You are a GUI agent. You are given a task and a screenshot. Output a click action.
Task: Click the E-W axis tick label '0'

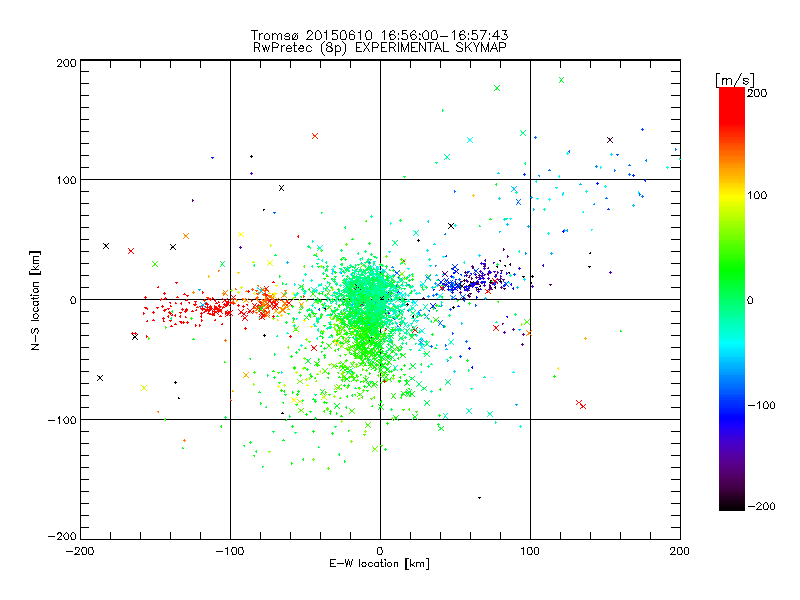pos(380,551)
